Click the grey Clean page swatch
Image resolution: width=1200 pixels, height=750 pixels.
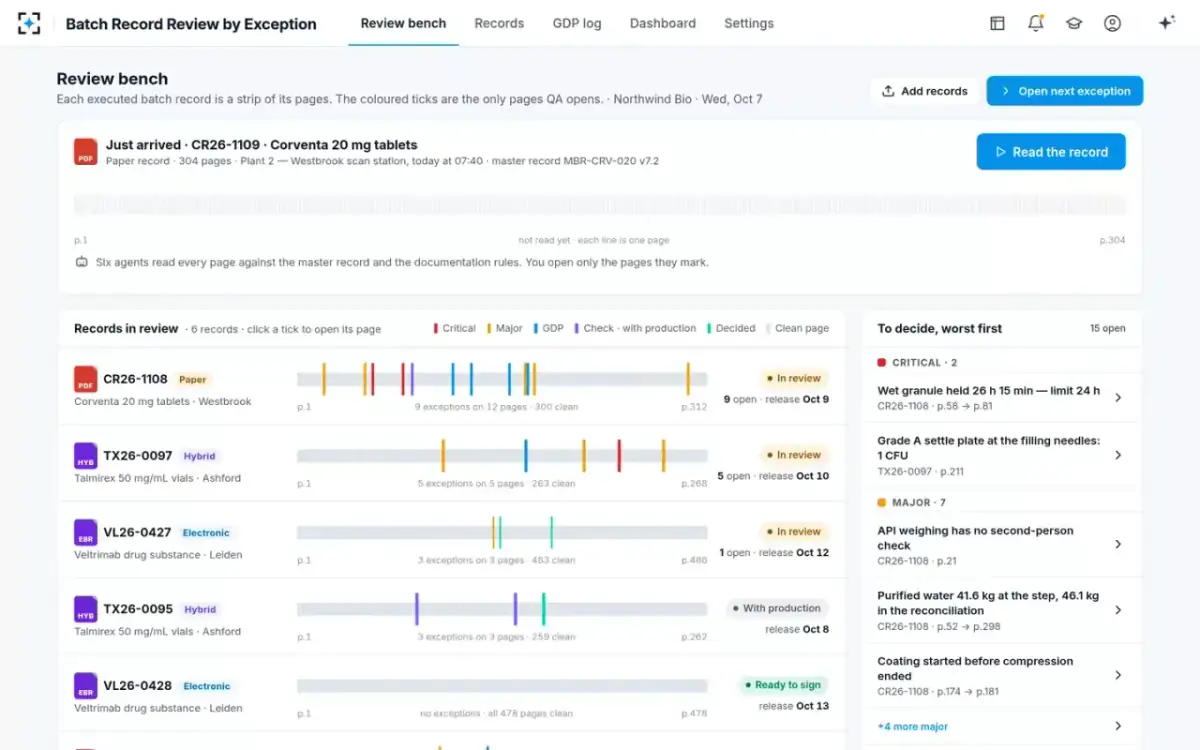click(769, 328)
